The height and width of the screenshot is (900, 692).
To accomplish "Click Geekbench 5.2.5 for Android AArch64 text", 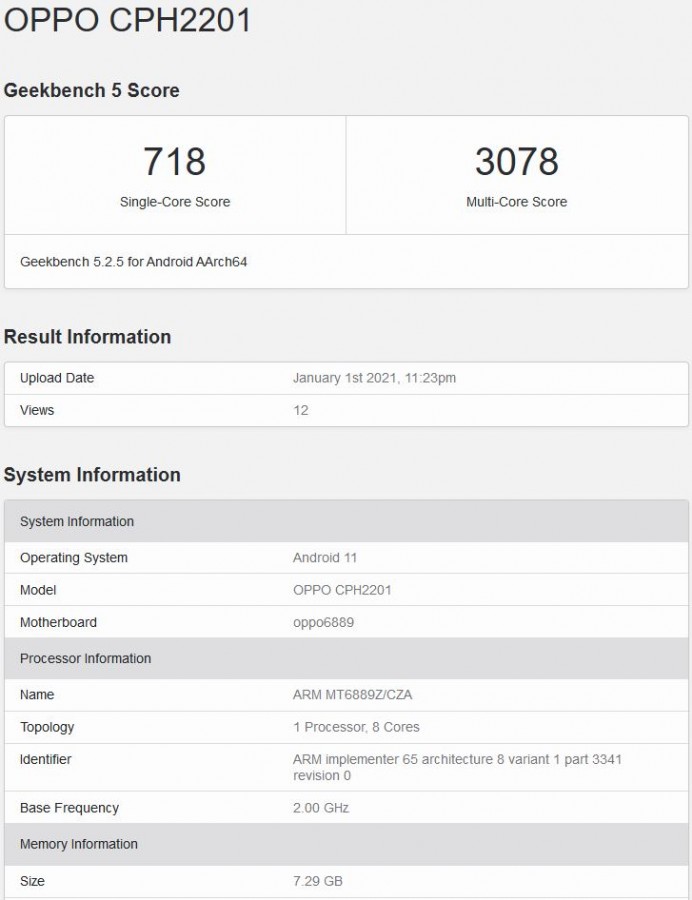I will [133, 262].
